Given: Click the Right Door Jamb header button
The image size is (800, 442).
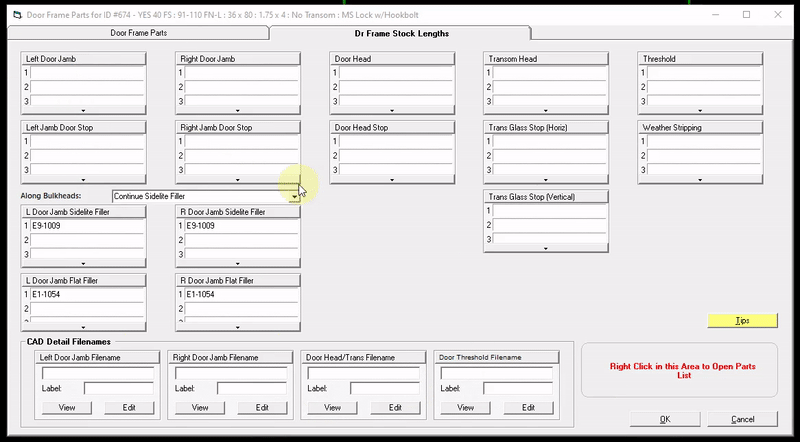Looking at the screenshot, I should 238,59.
